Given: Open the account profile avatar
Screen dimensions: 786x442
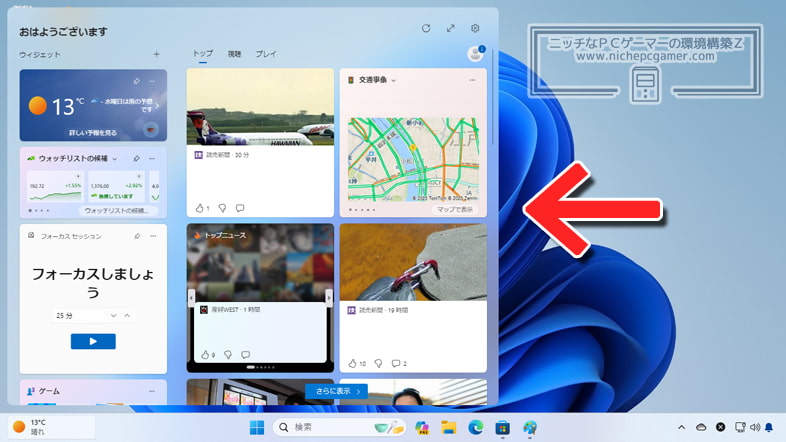Looking at the screenshot, I should tap(475, 54).
